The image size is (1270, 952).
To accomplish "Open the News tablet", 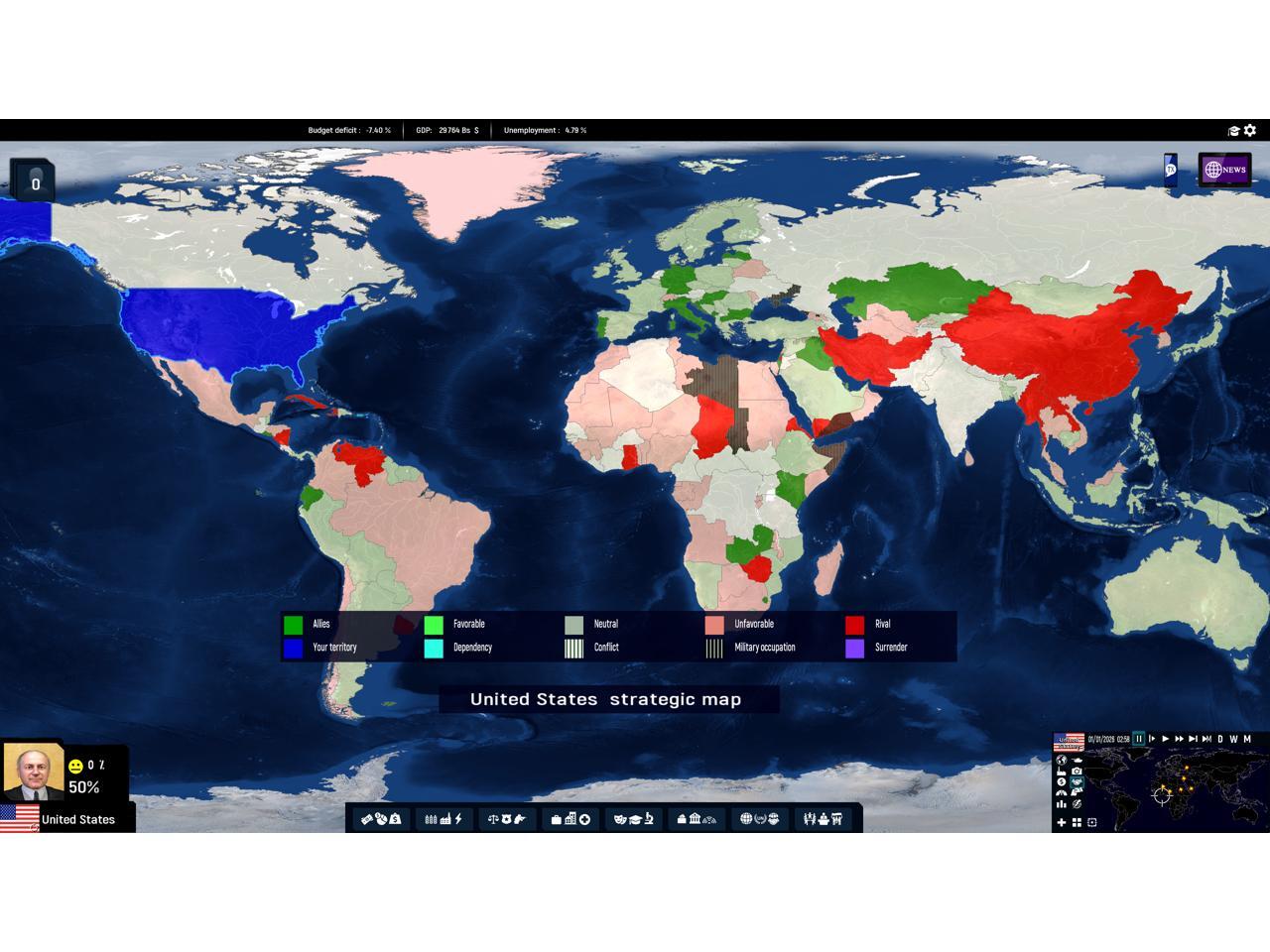I will tap(1224, 170).
